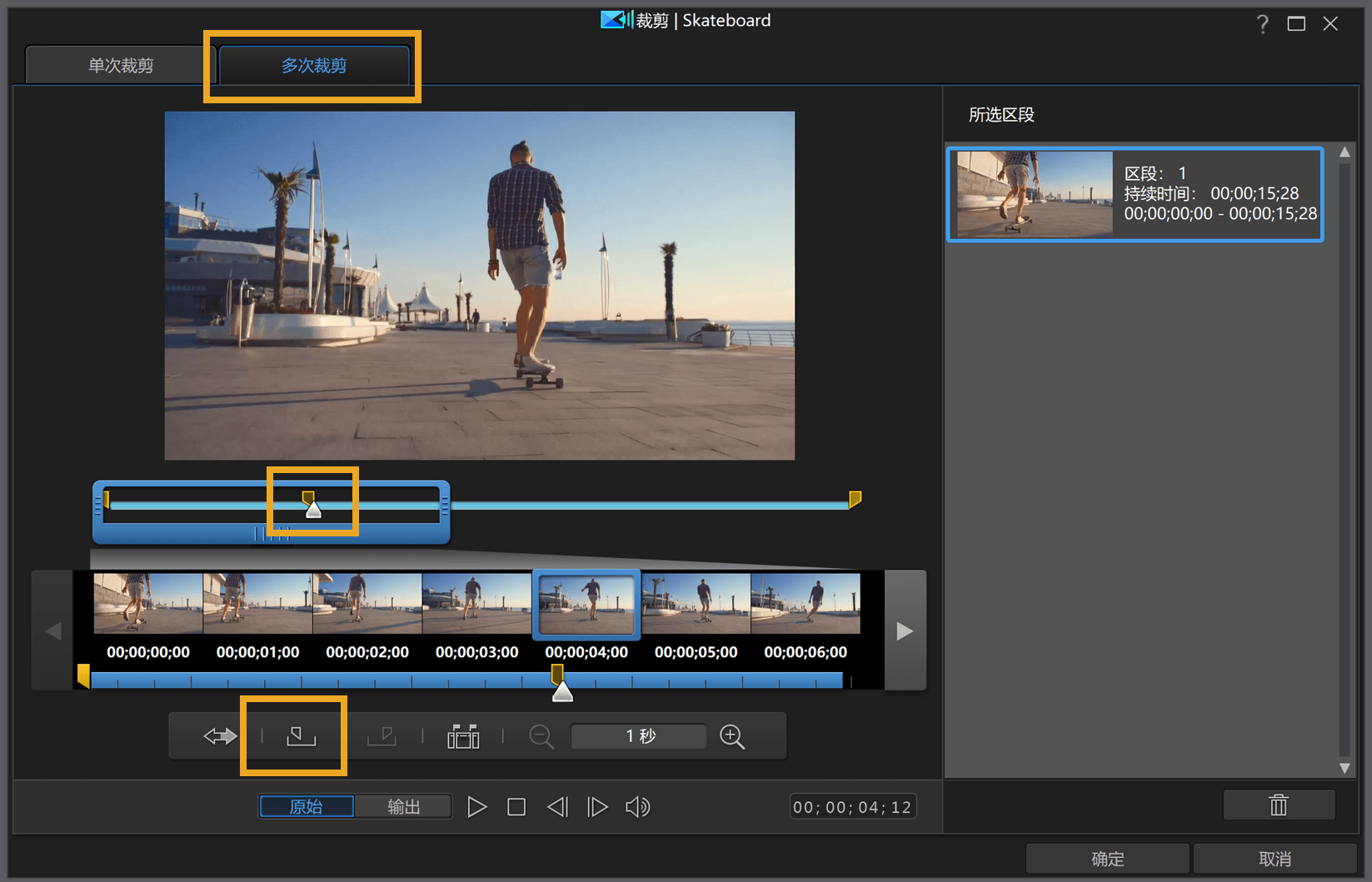Click the skateboard video preview image
This screenshot has width=1372, height=882.
pyautogui.click(x=479, y=286)
